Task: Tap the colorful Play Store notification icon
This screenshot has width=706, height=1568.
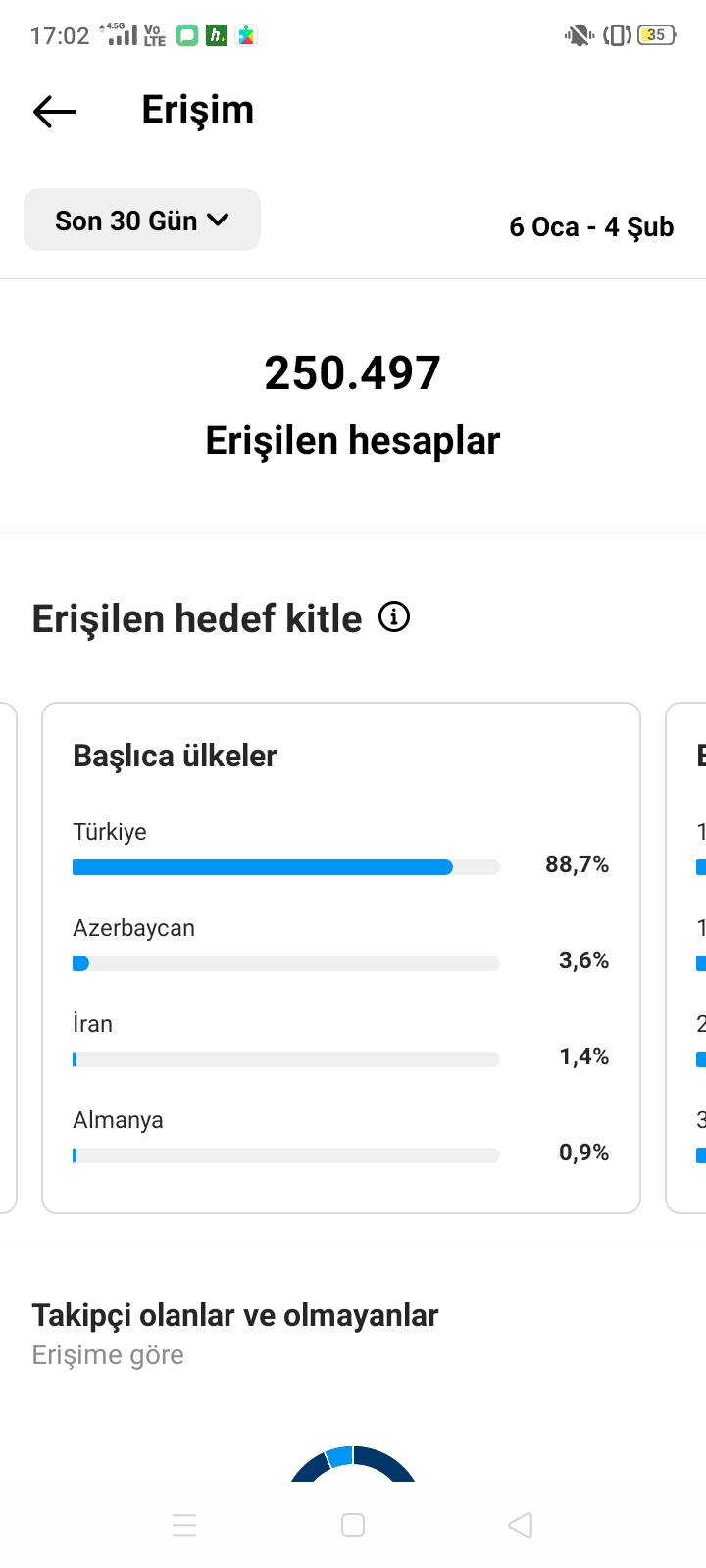Action: click(246, 35)
